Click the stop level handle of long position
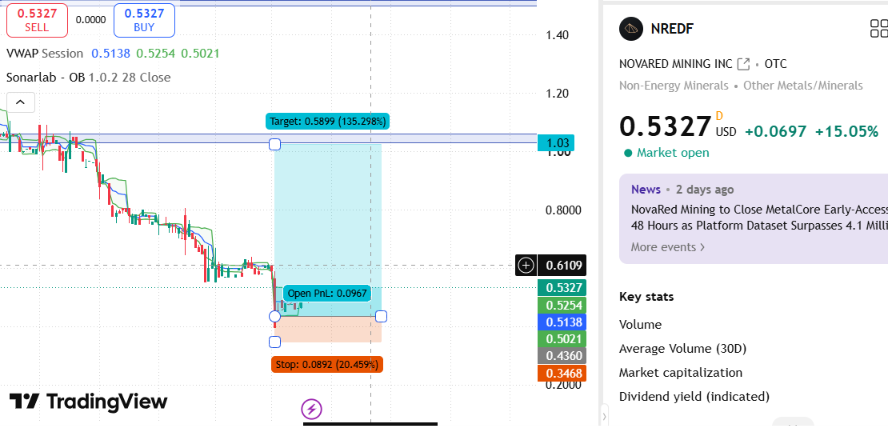This screenshot has width=888, height=426. pos(275,342)
